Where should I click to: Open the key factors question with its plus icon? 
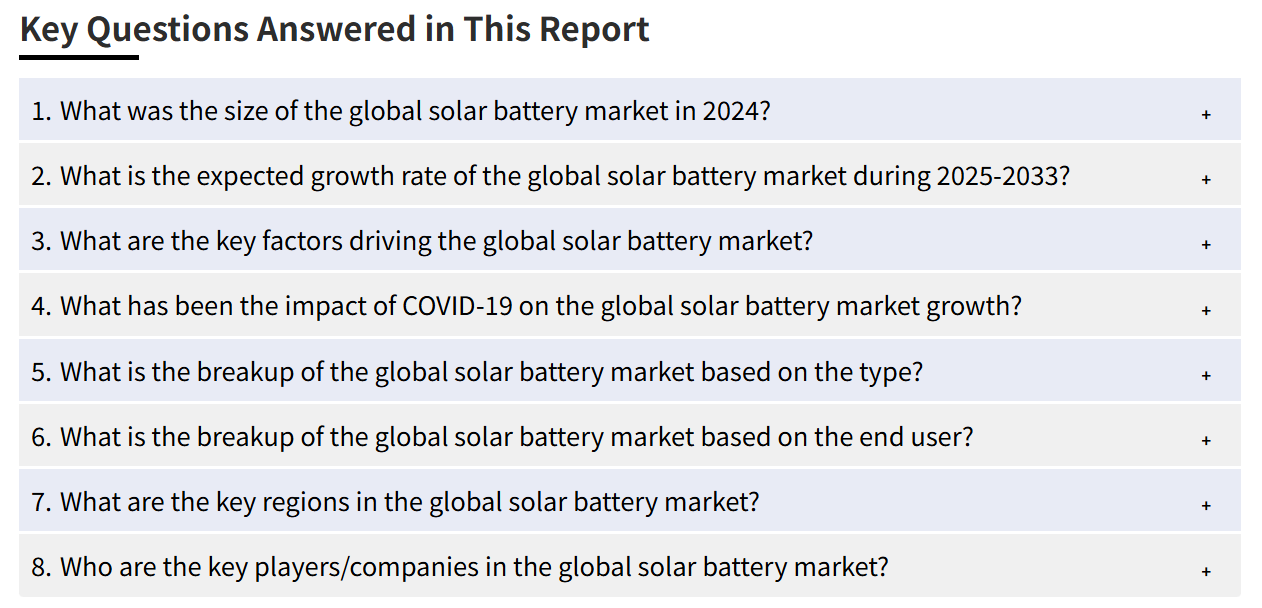tap(1206, 244)
